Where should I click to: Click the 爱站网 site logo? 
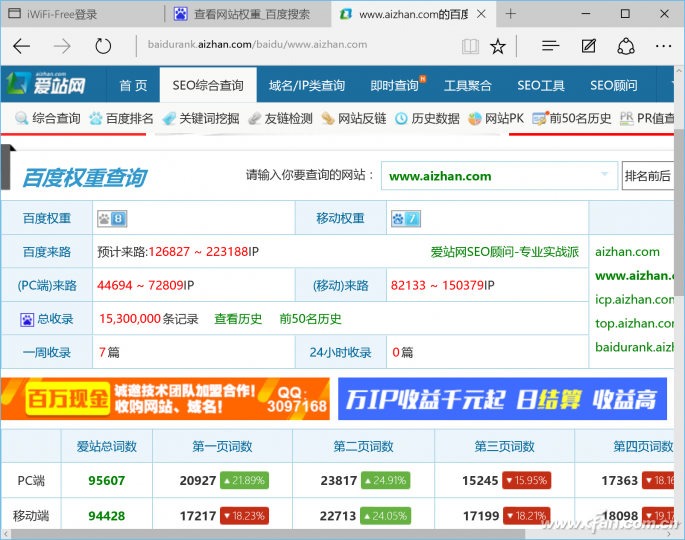click(46, 83)
